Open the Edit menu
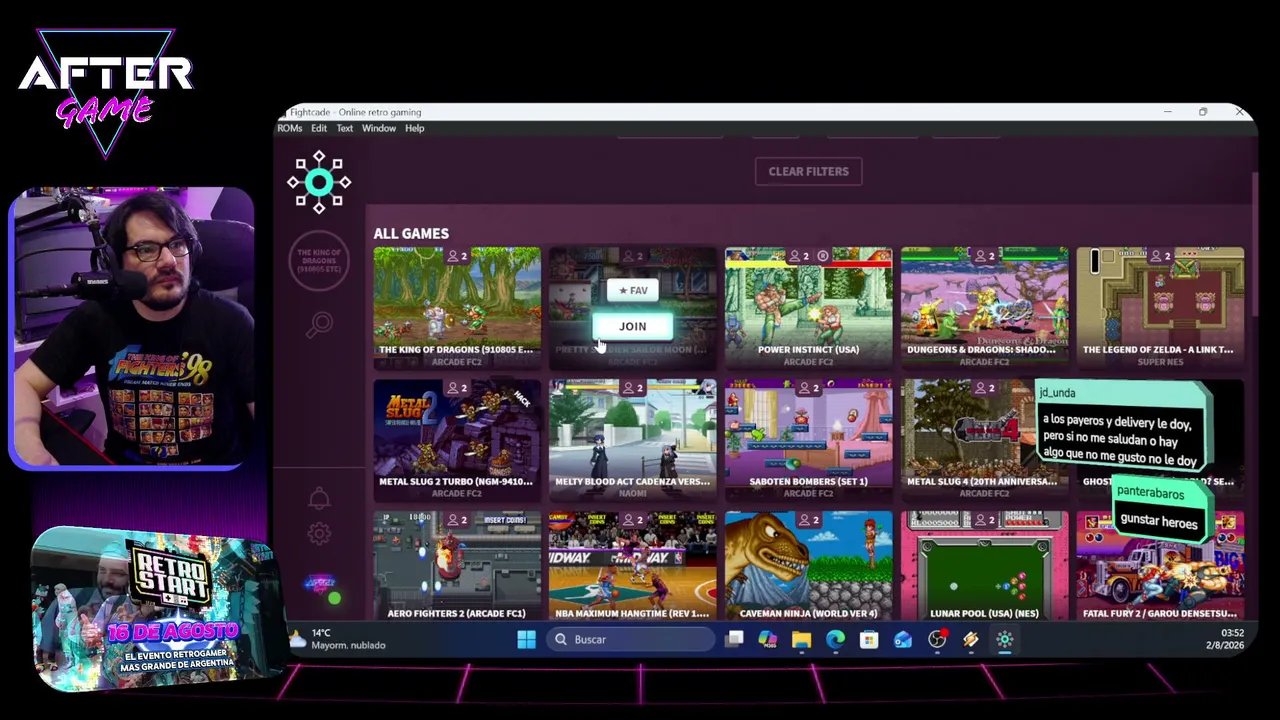Screen dimensions: 1280x720 tap(319, 128)
